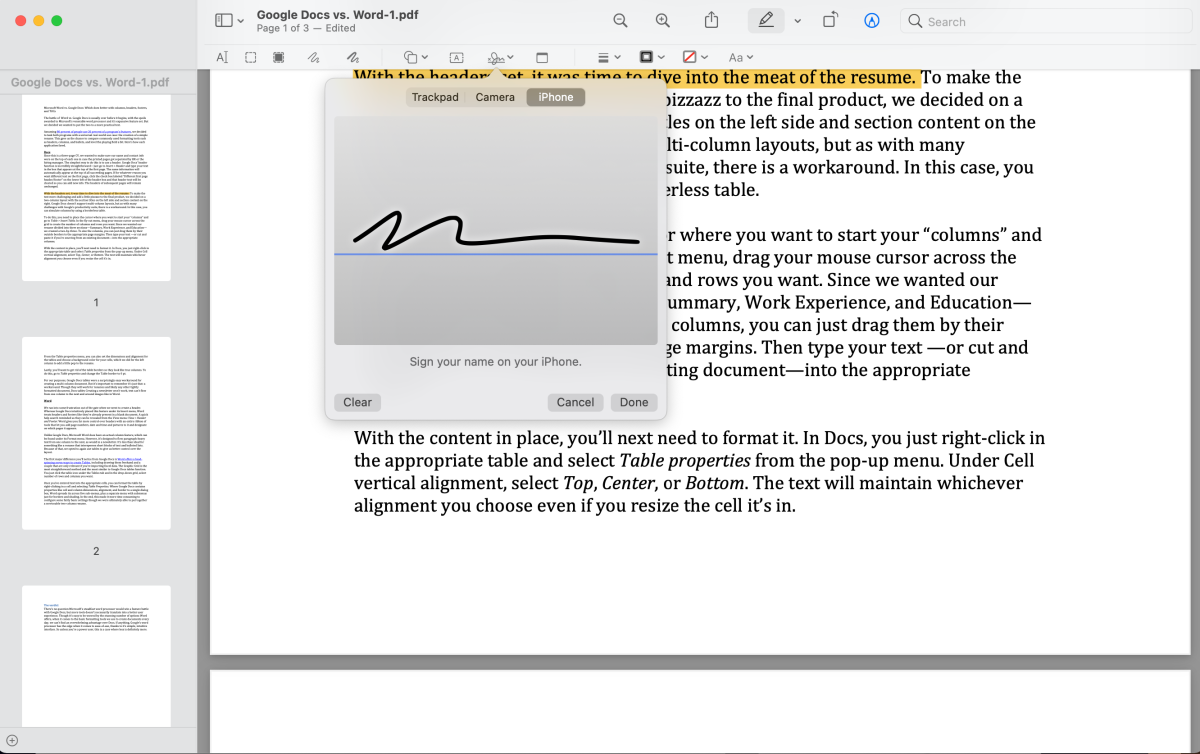This screenshot has height=754, width=1200.
Task: Click the signature preview drawing area
Action: pos(496,228)
